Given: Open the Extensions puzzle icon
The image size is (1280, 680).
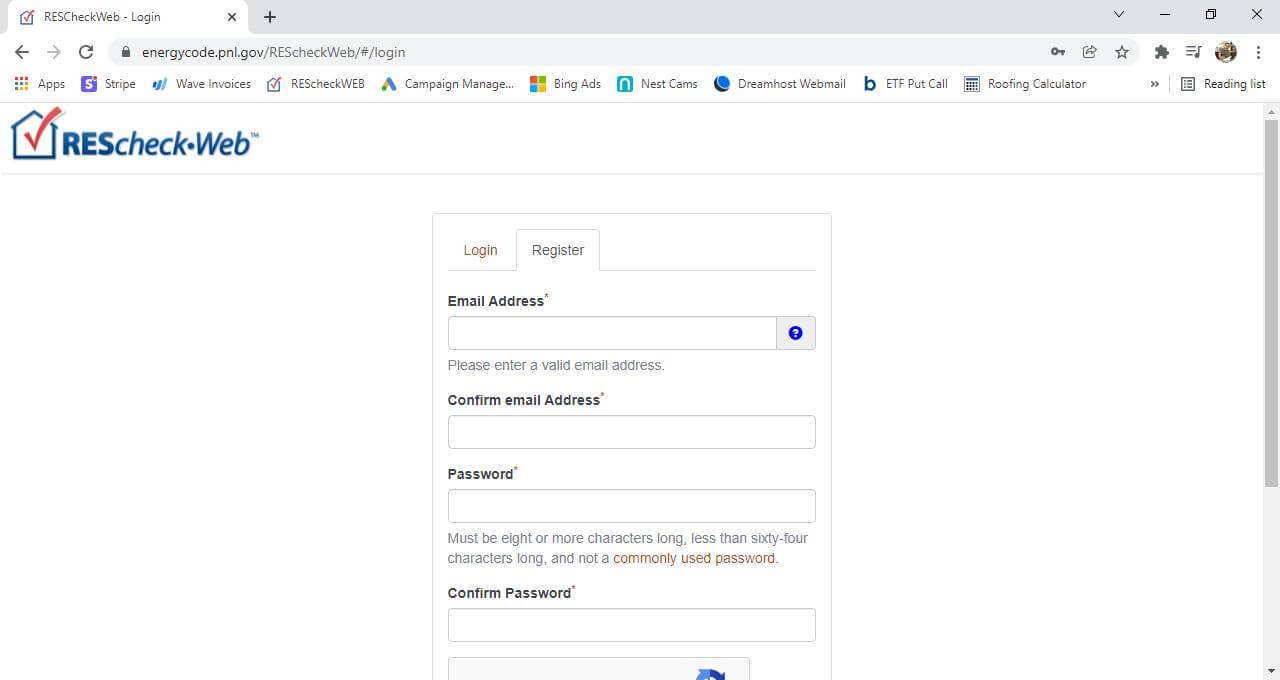Looking at the screenshot, I should [x=1161, y=52].
